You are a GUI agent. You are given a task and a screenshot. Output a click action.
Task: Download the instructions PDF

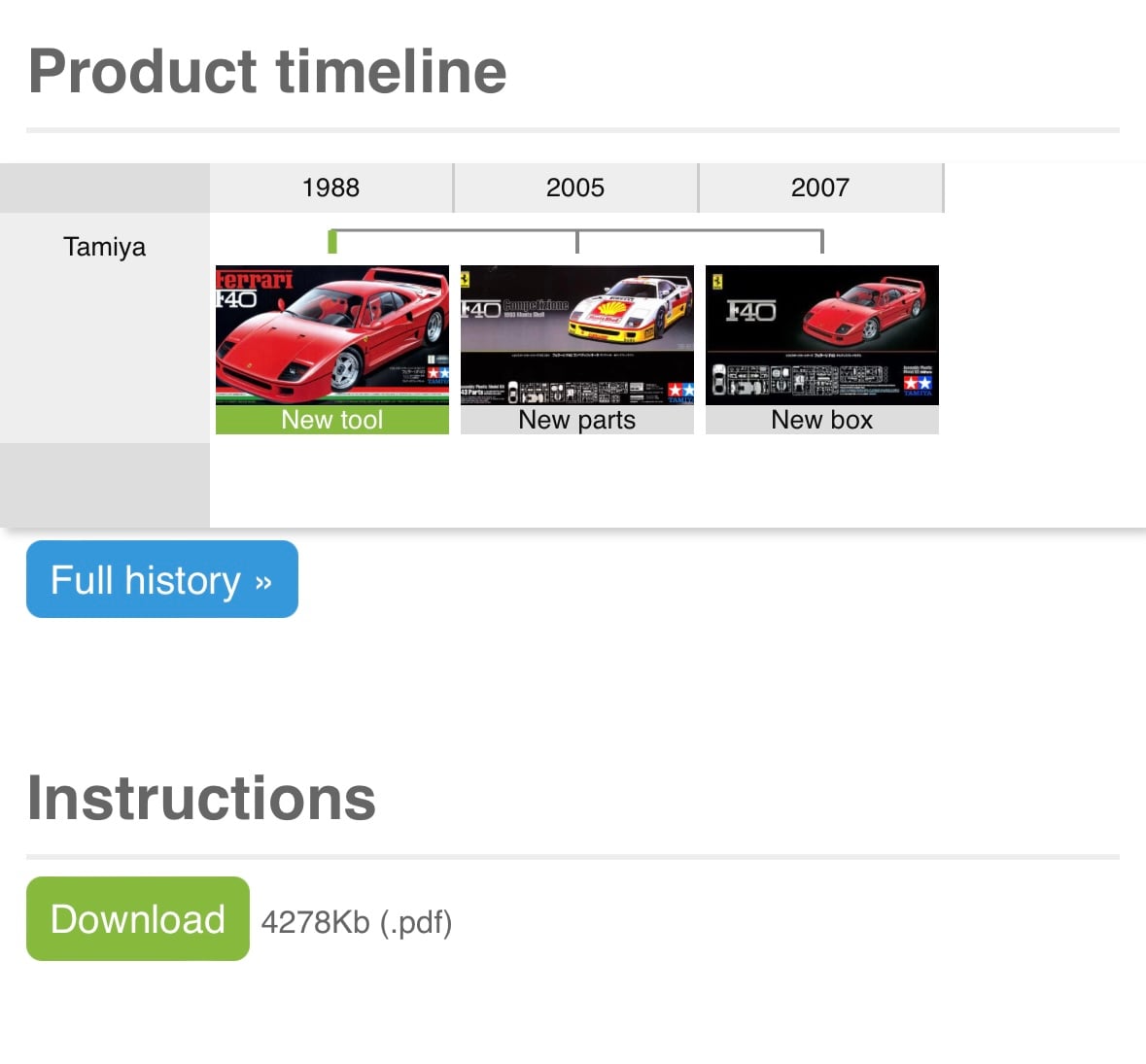pos(138,918)
